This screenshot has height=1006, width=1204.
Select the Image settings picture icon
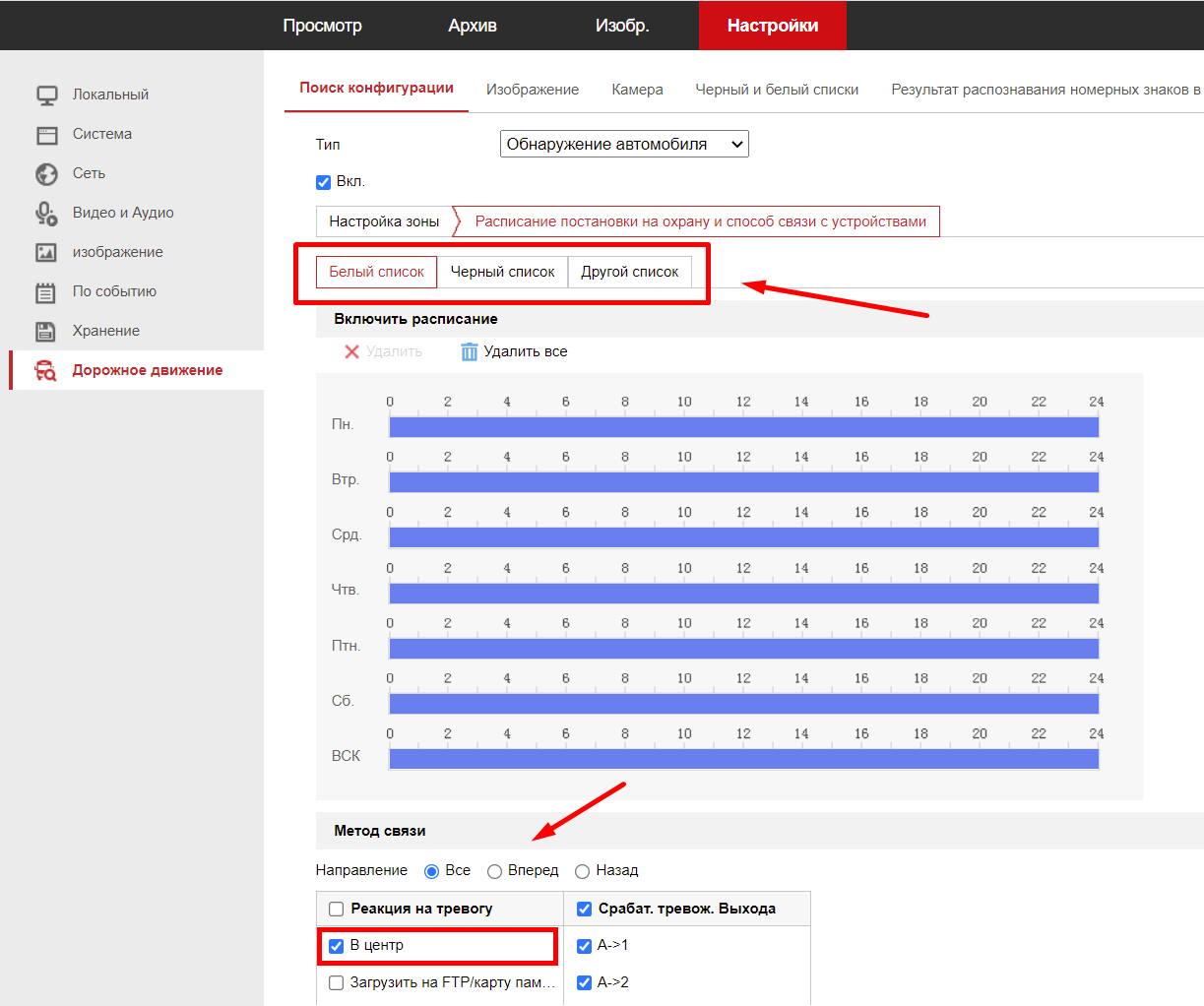[x=46, y=253]
